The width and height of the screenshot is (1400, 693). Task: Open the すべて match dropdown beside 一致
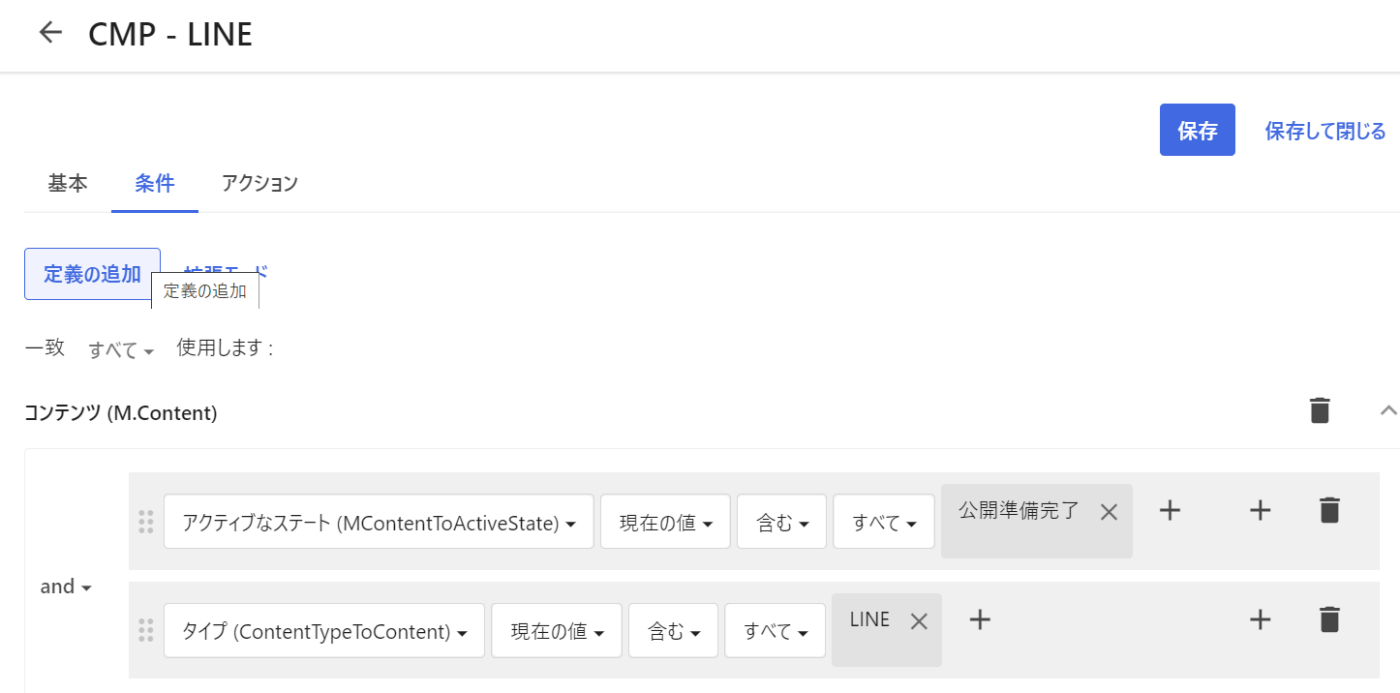coord(121,350)
